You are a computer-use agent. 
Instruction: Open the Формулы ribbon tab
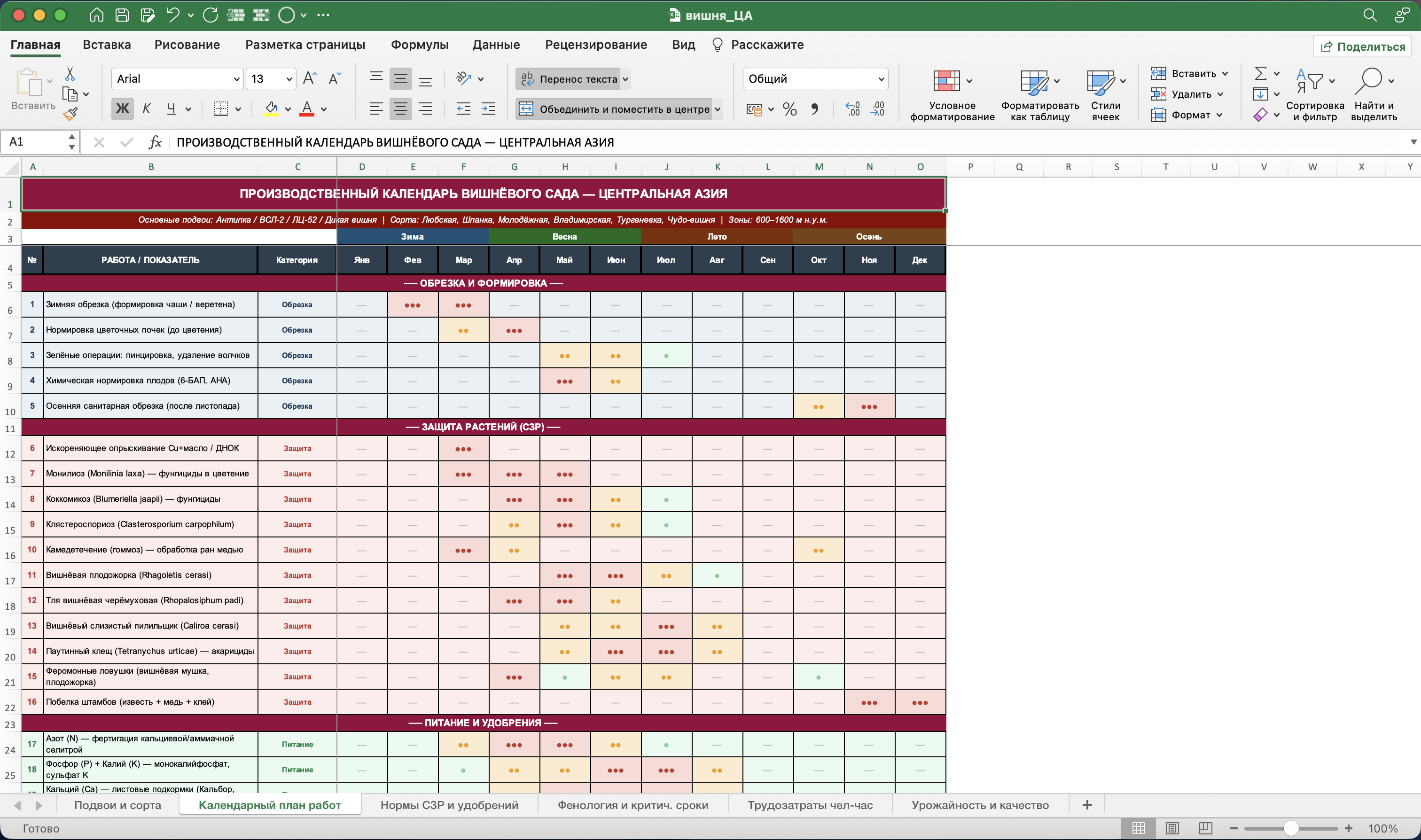coord(420,45)
